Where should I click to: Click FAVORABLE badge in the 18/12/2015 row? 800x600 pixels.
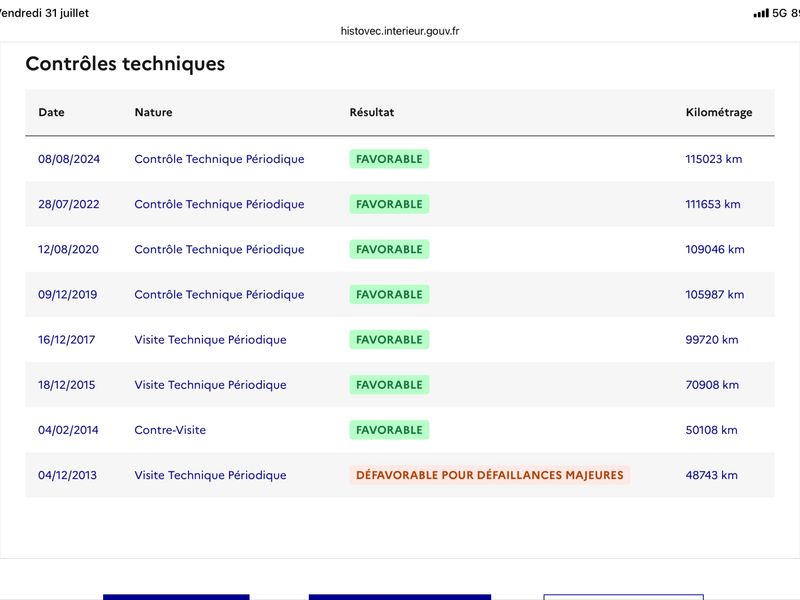(x=389, y=385)
